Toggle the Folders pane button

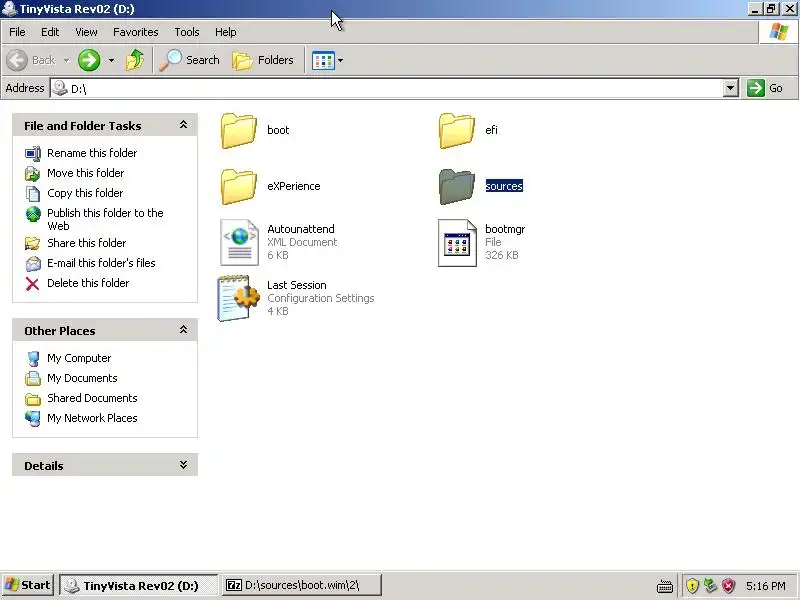tap(263, 60)
